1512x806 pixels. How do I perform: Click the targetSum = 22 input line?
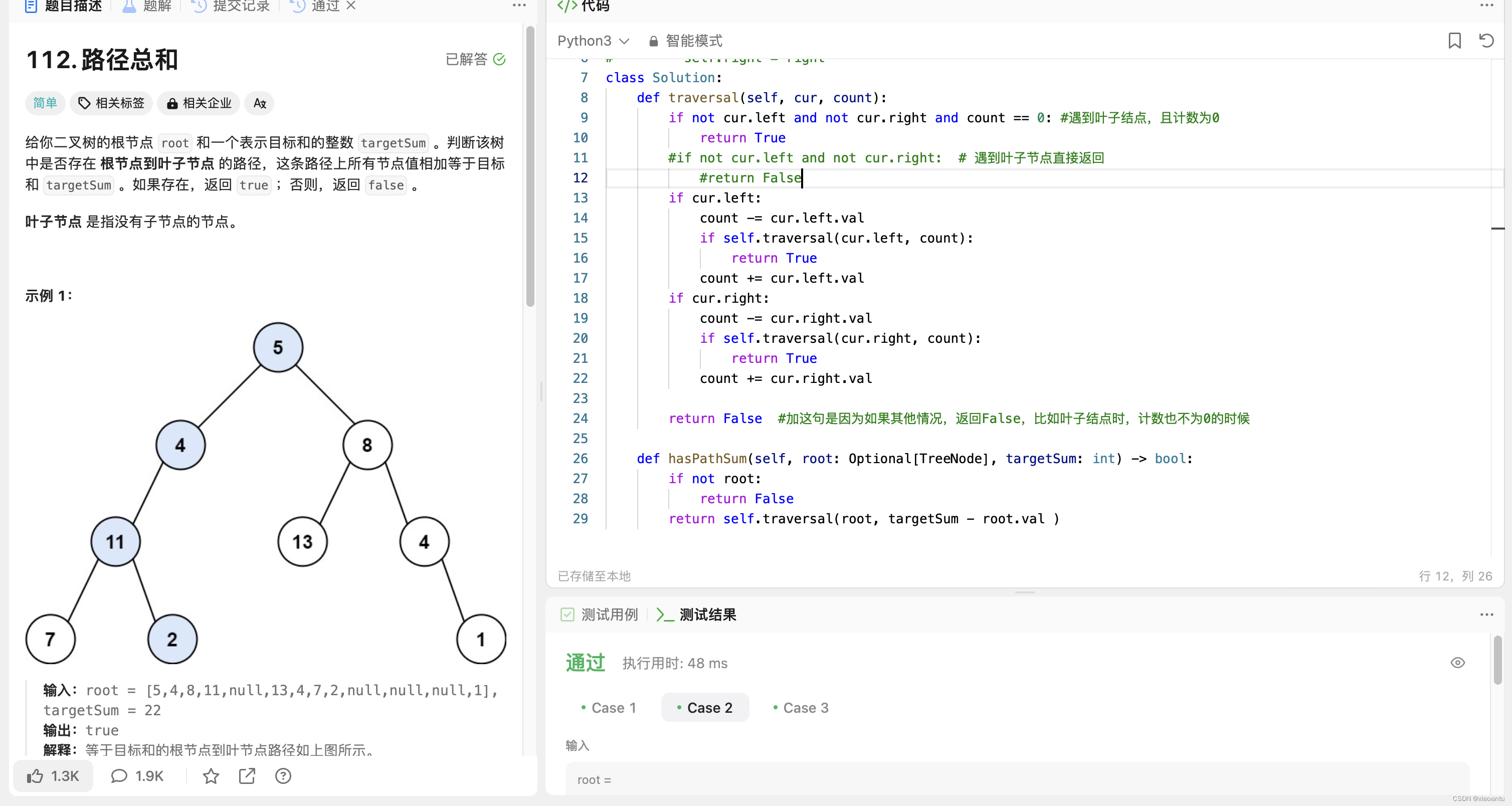[x=102, y=710]
